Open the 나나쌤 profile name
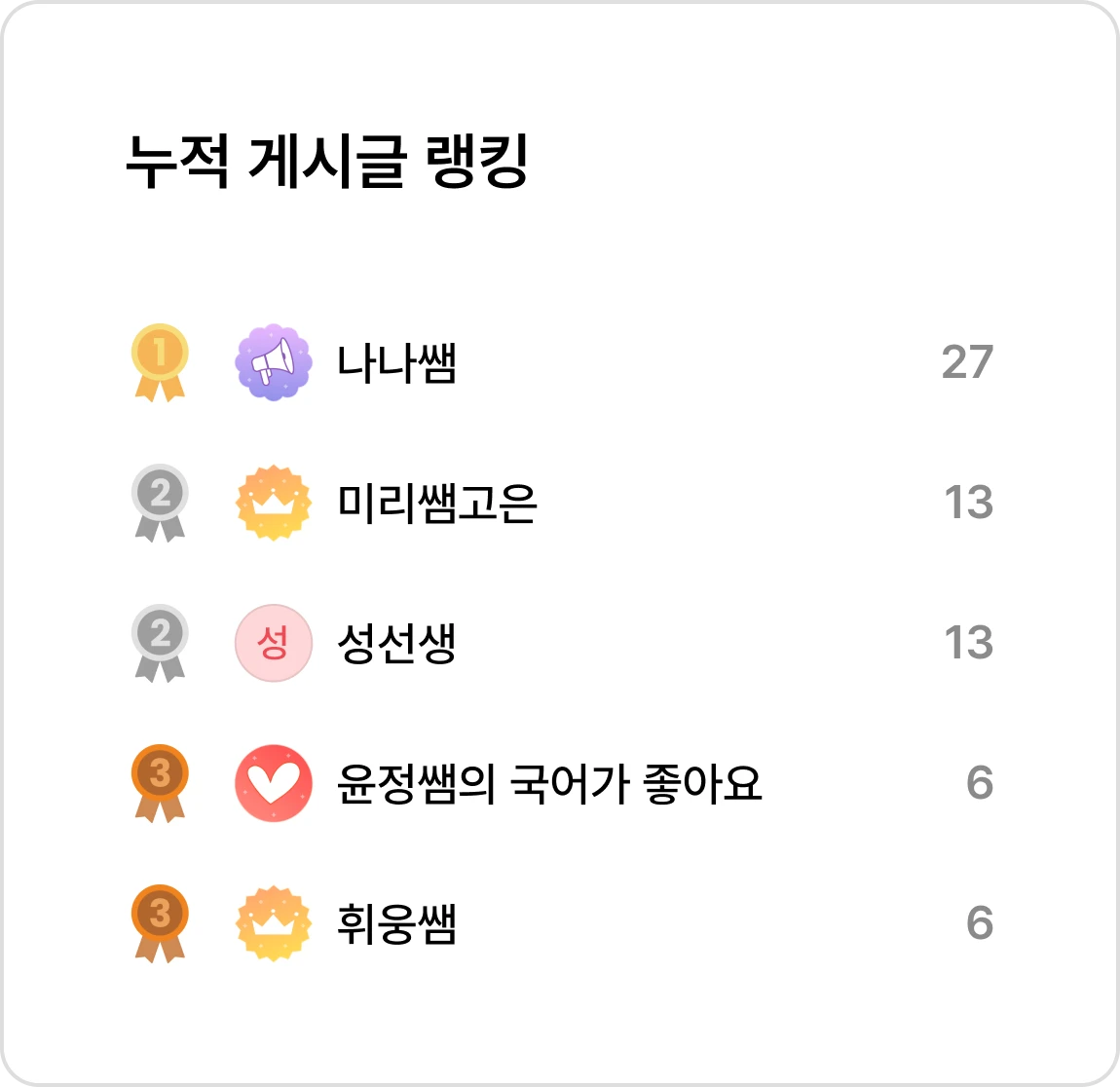Image resolution: width=1120 pixels, height=1087 pixels. click(396, 362)
